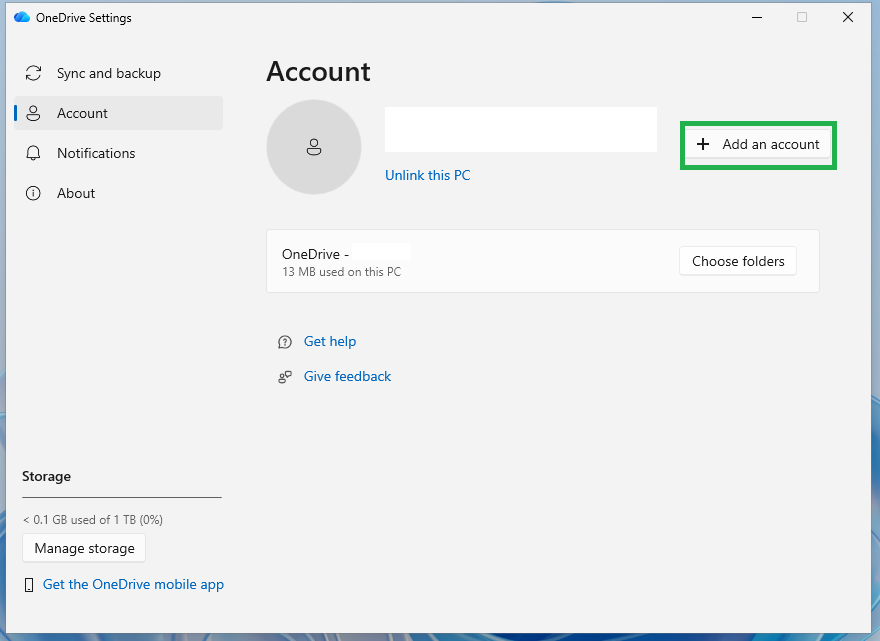Viewport: 880px width, 641px height.
Task: Click the Add an account button
Action: point(758,145)
